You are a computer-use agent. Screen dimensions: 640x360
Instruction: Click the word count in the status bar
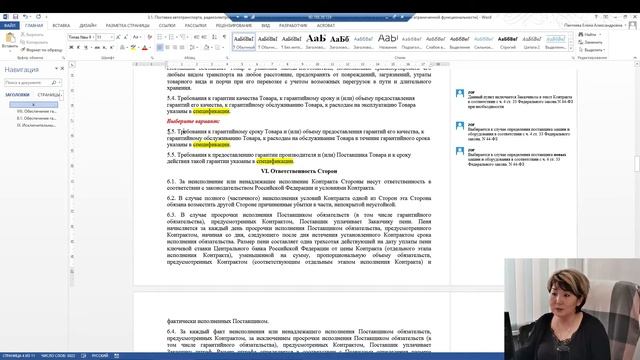click(x=58, y=356)
